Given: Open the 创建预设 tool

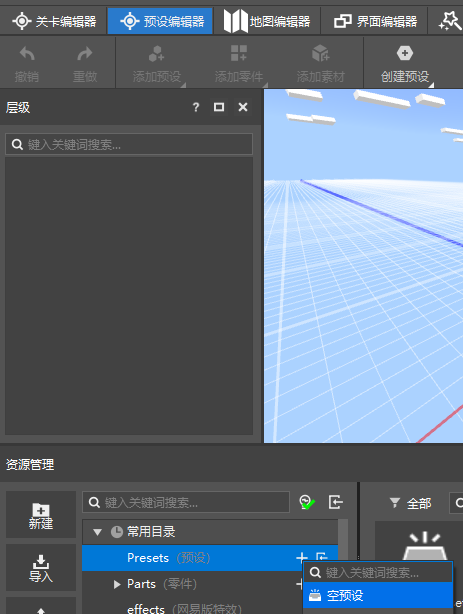Looking at the screenshot, I should pos(405,63).
